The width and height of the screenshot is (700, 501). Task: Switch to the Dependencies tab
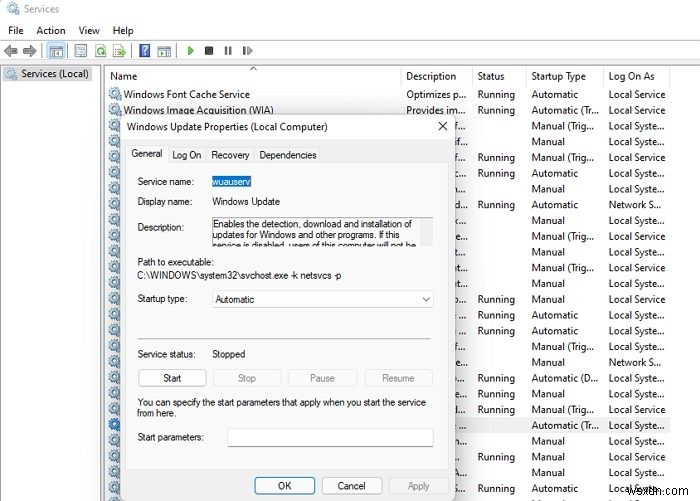(288, 155)
